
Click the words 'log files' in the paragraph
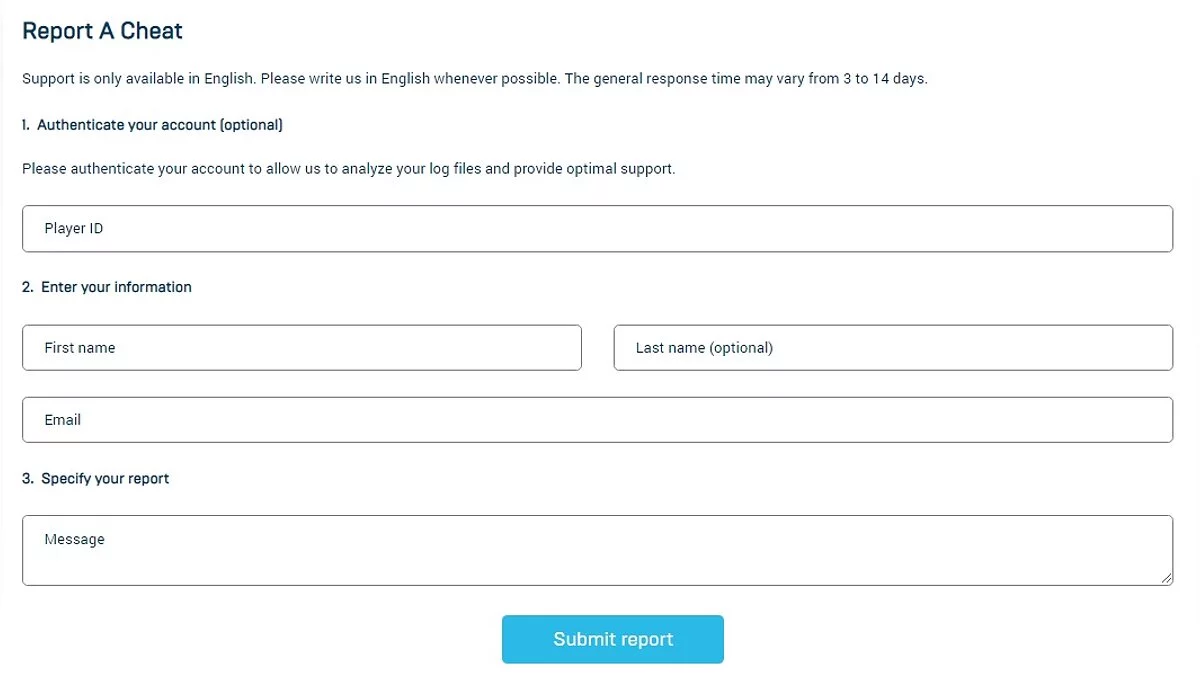pyautogui.click(x=478, y=169)
